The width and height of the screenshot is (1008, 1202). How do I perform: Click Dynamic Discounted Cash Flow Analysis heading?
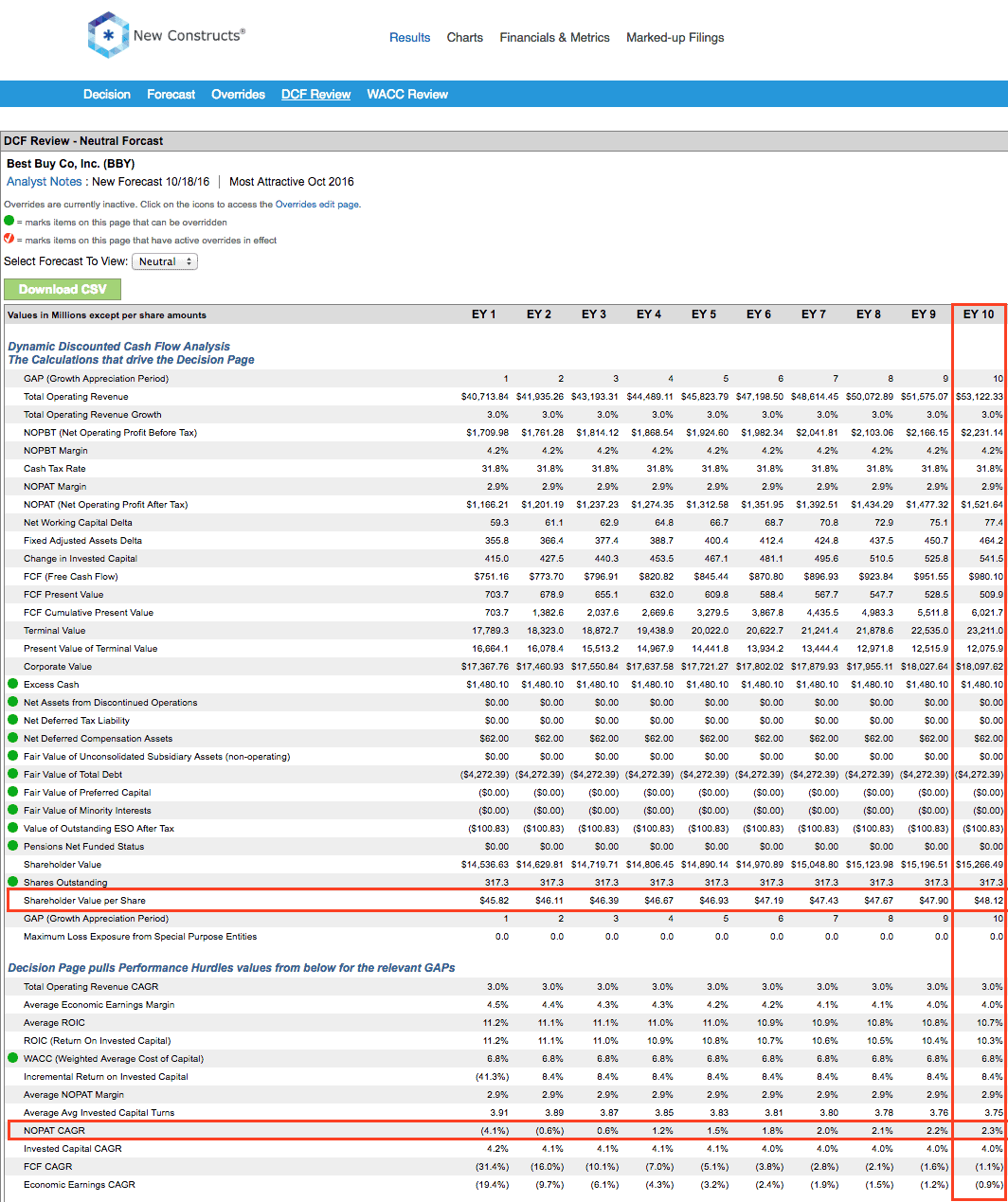pos(119,347)
